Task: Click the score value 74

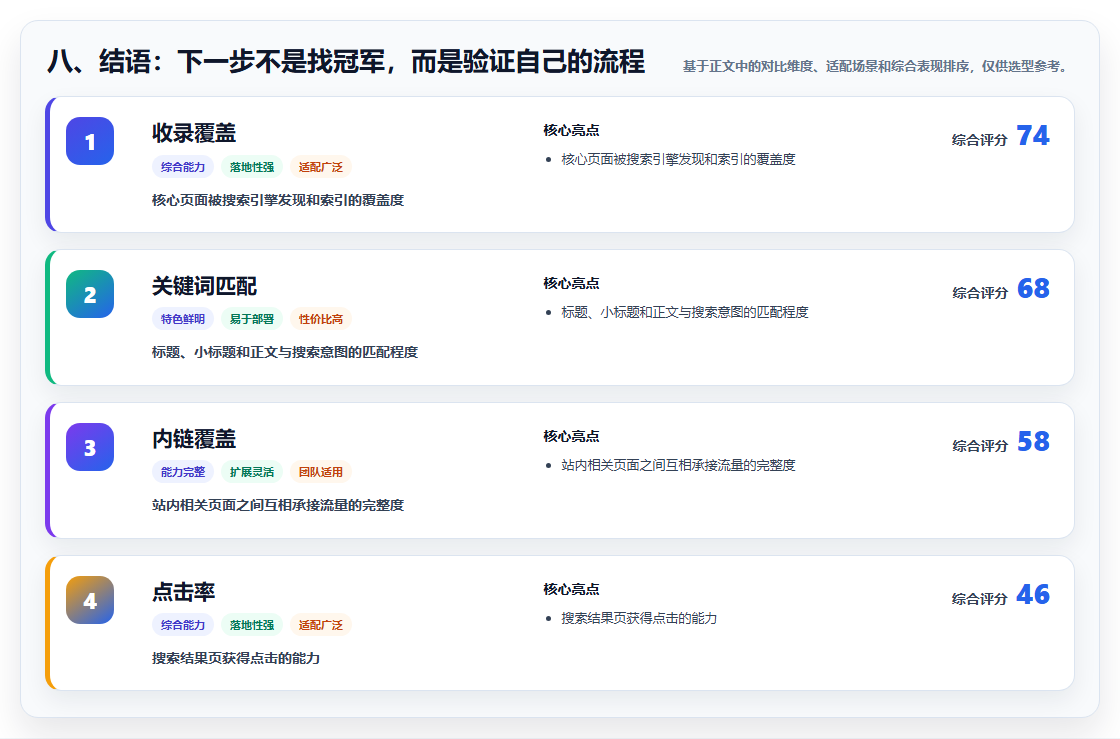Action: [1033, 136]
